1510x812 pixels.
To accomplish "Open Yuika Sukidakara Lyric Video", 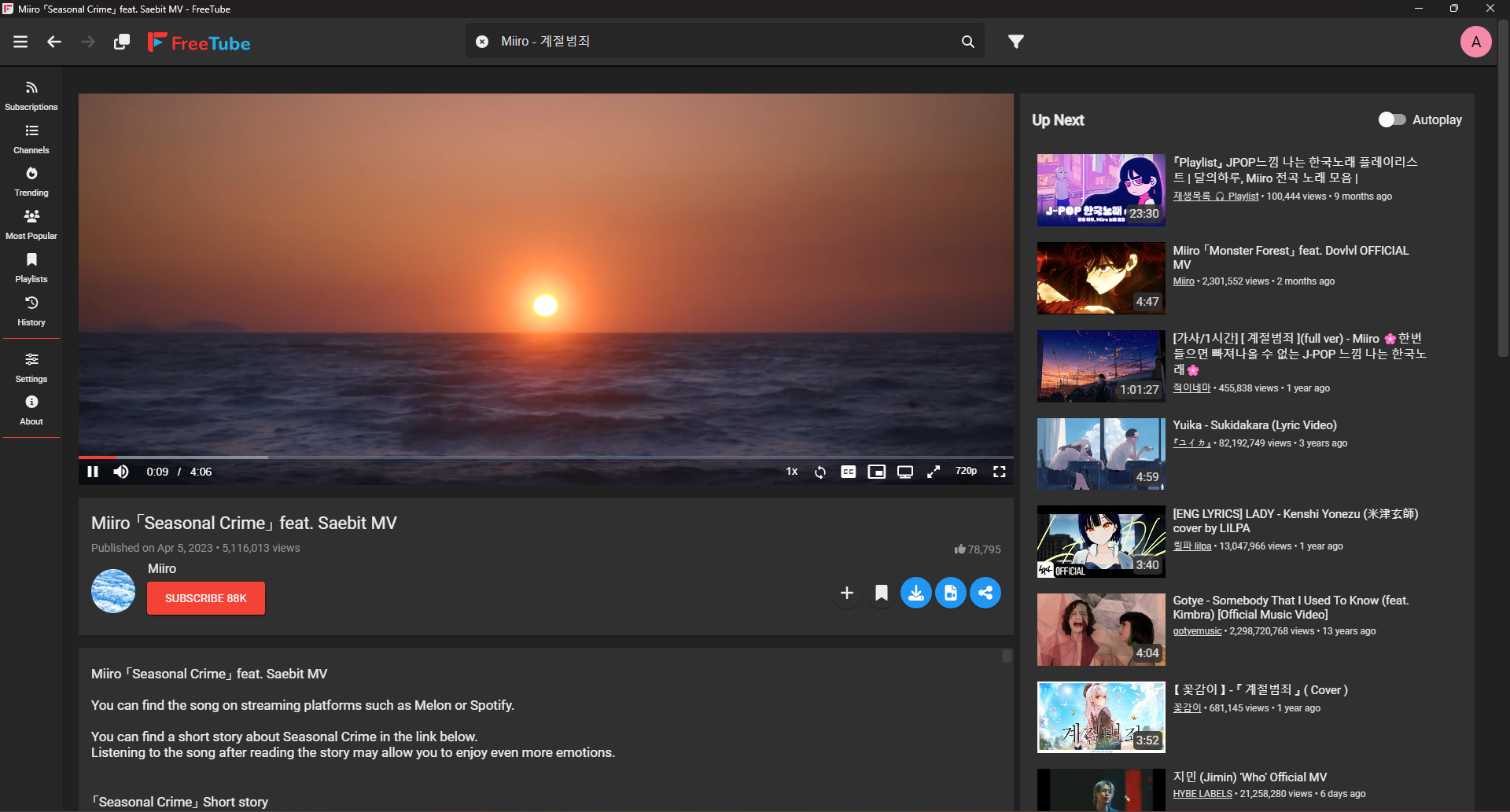I will pyautogui.click(x=1254, y=425).
